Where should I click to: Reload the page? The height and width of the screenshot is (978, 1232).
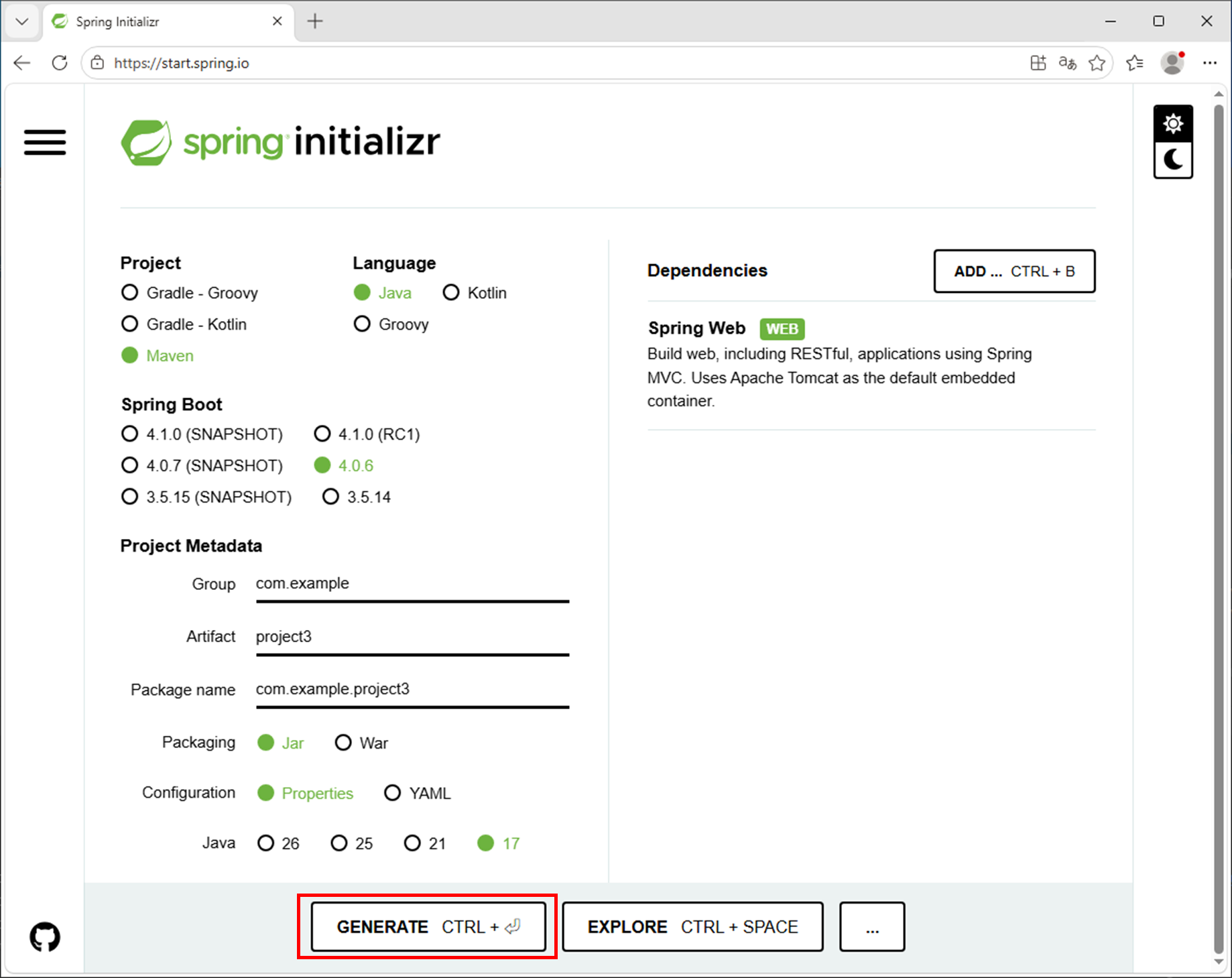point(60,63)
